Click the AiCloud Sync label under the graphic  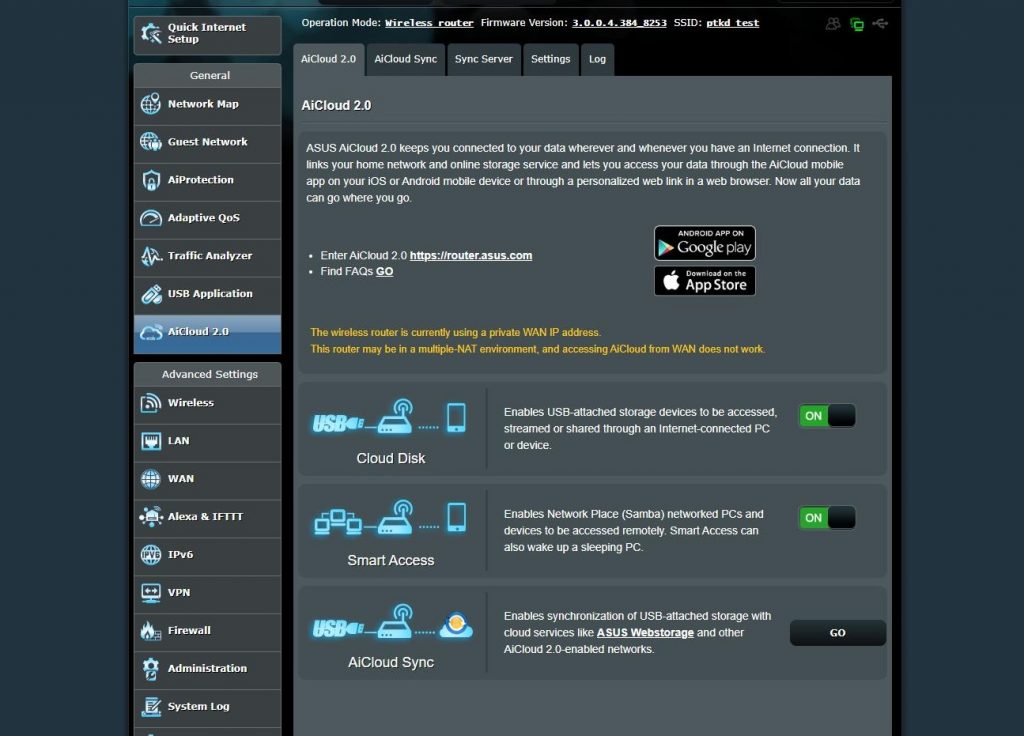tap(391, 662)
